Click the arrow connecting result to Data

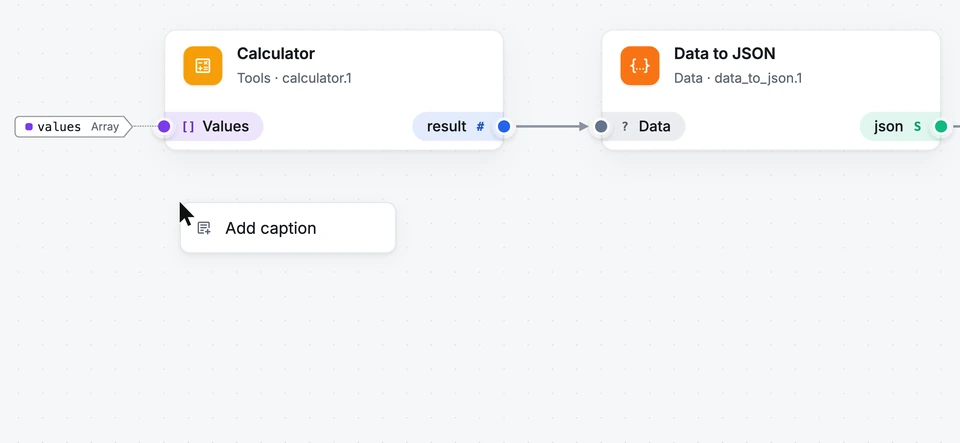pyautogui.click(x=552, y=127)
